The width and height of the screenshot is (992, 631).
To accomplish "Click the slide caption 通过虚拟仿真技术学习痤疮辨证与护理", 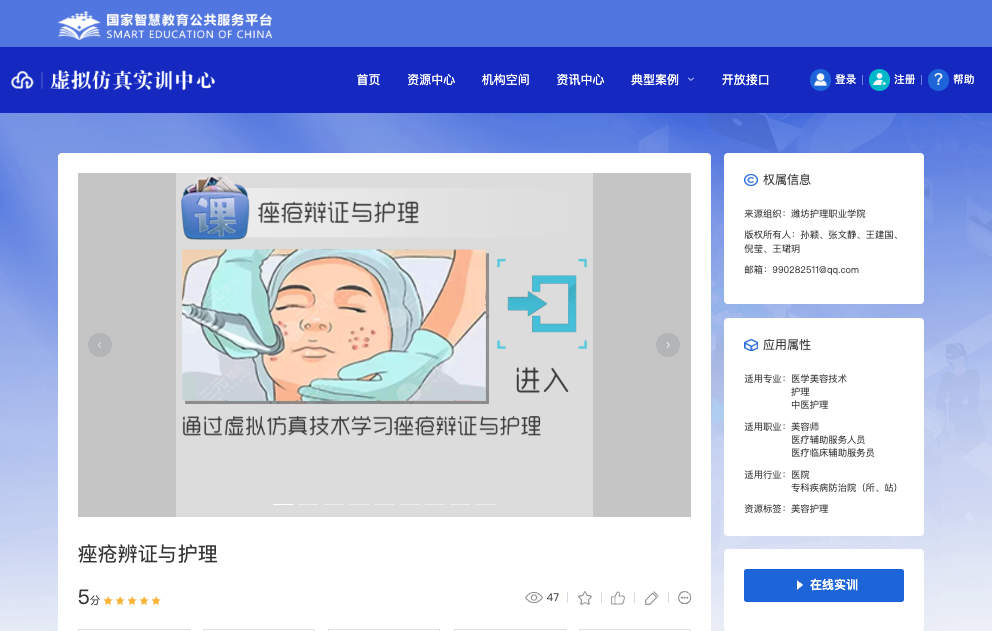I will point(361,426).
